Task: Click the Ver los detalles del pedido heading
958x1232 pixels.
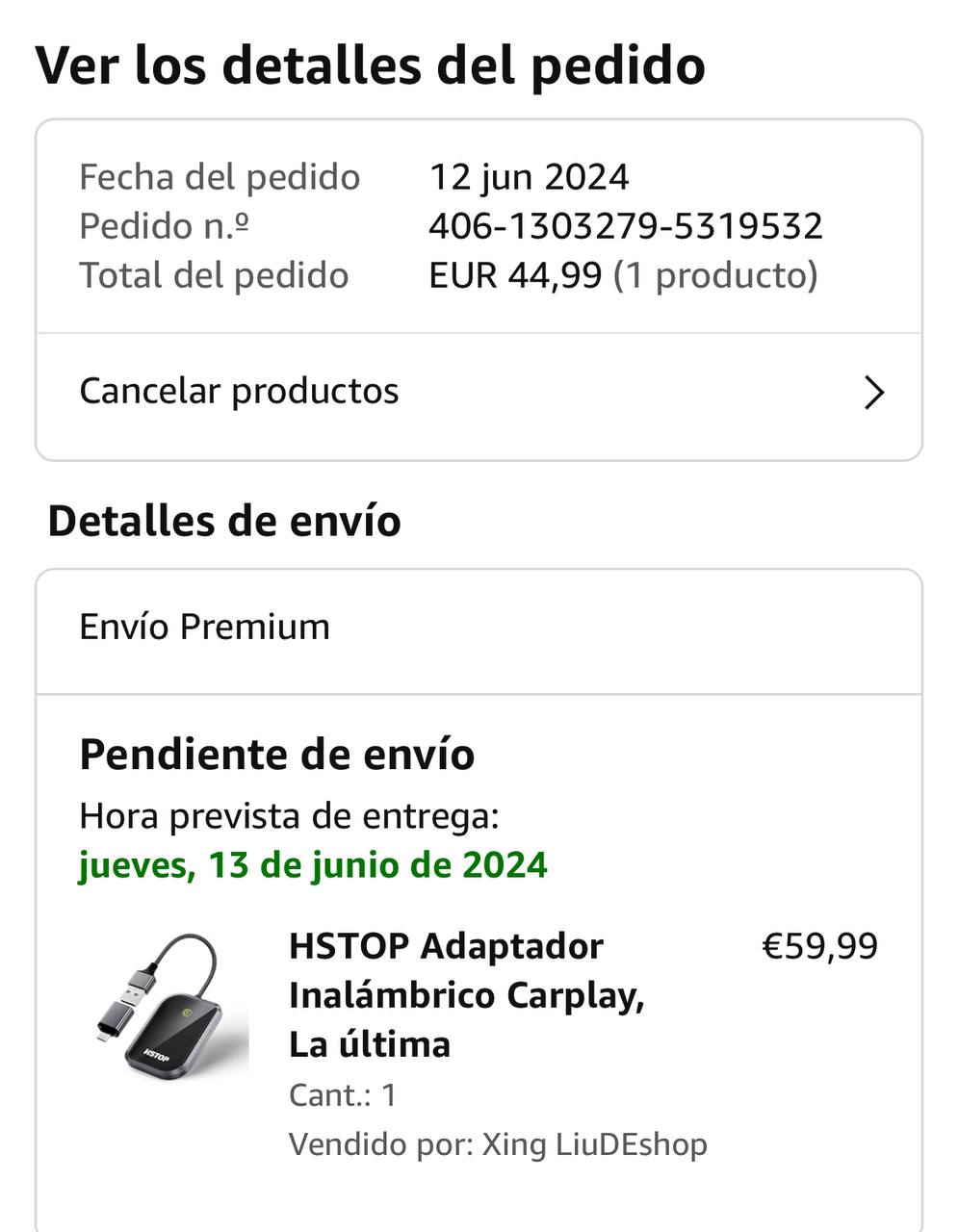Action: point(370,65)
